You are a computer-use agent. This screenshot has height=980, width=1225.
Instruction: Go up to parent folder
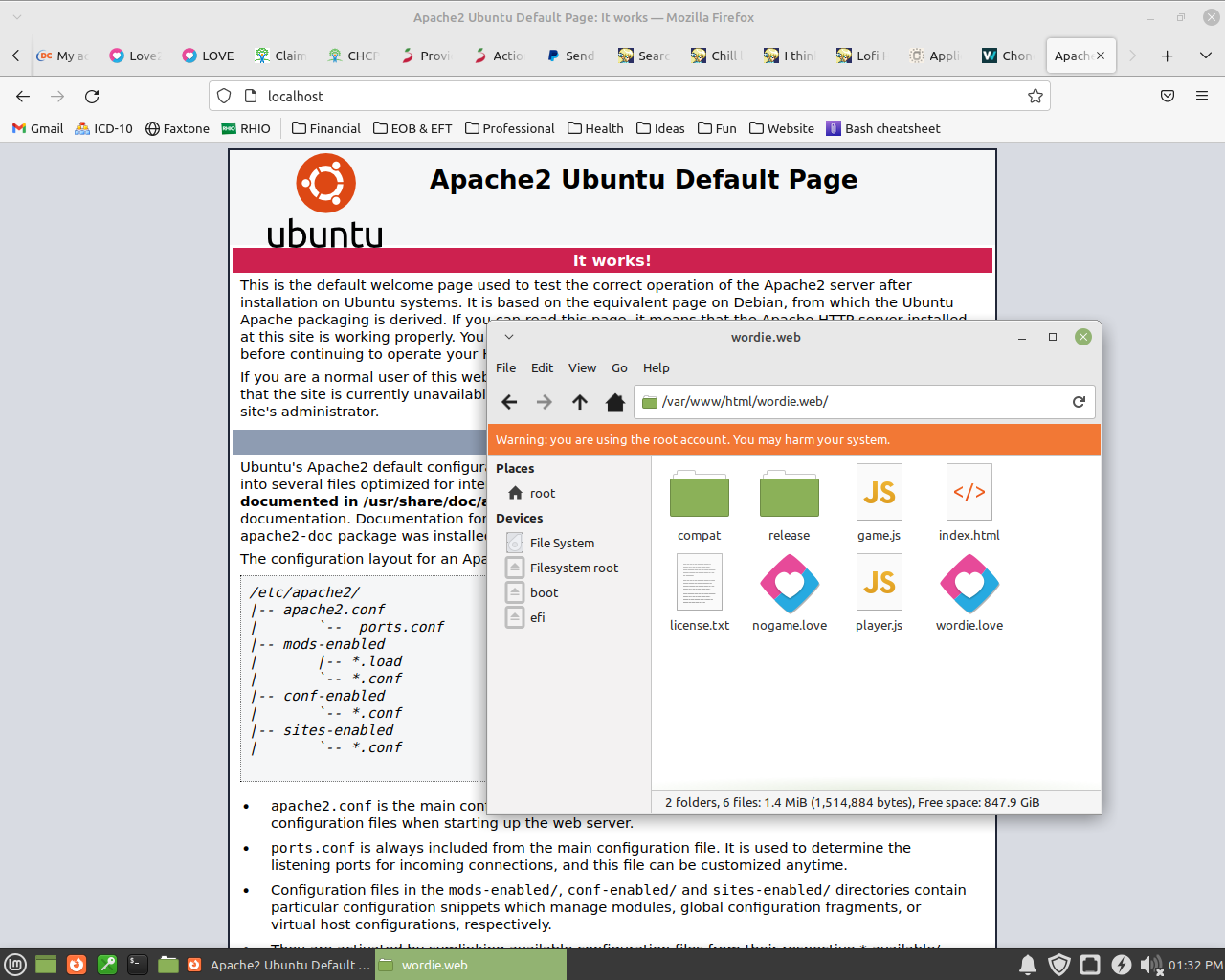click(580, 402)
